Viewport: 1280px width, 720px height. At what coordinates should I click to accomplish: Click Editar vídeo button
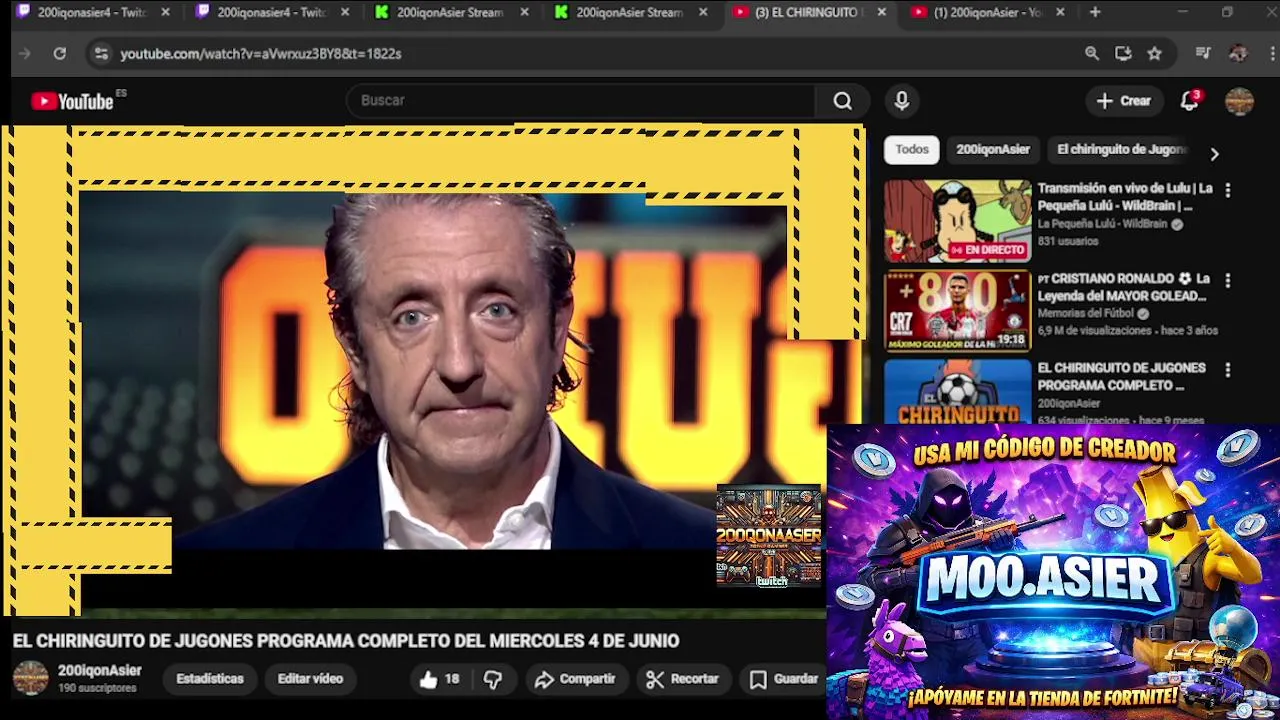click(x=310, y=679)
